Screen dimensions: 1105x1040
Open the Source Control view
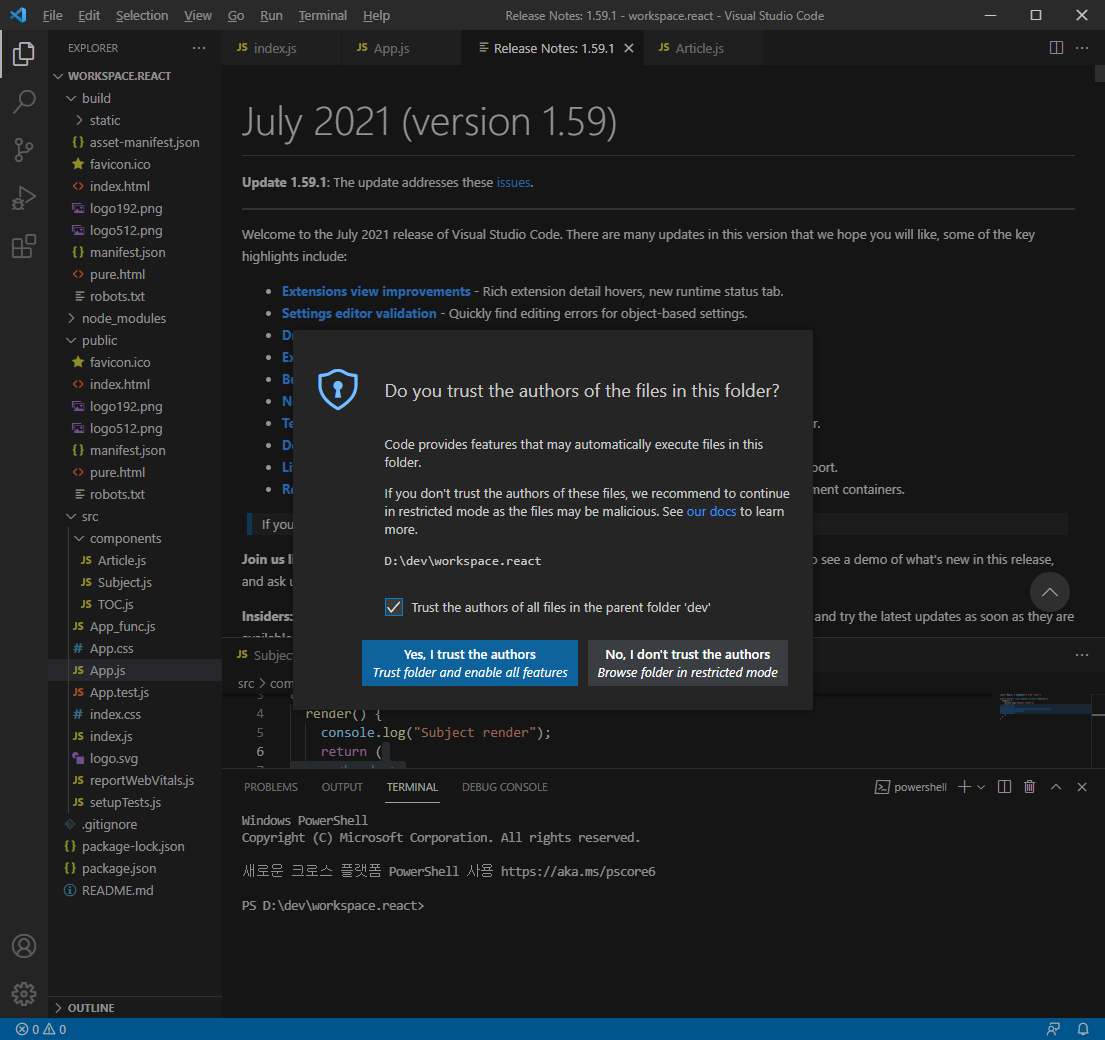pos(24,149)
